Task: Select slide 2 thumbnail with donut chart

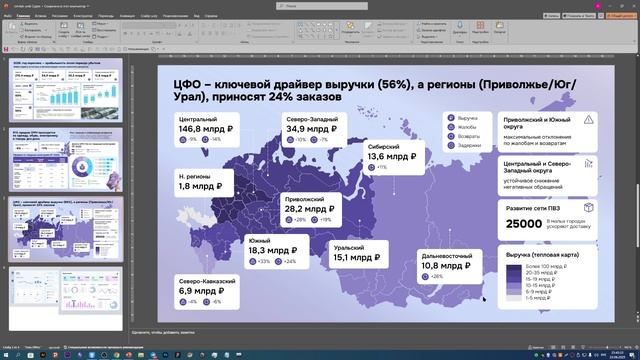Action: click(66, 160)
